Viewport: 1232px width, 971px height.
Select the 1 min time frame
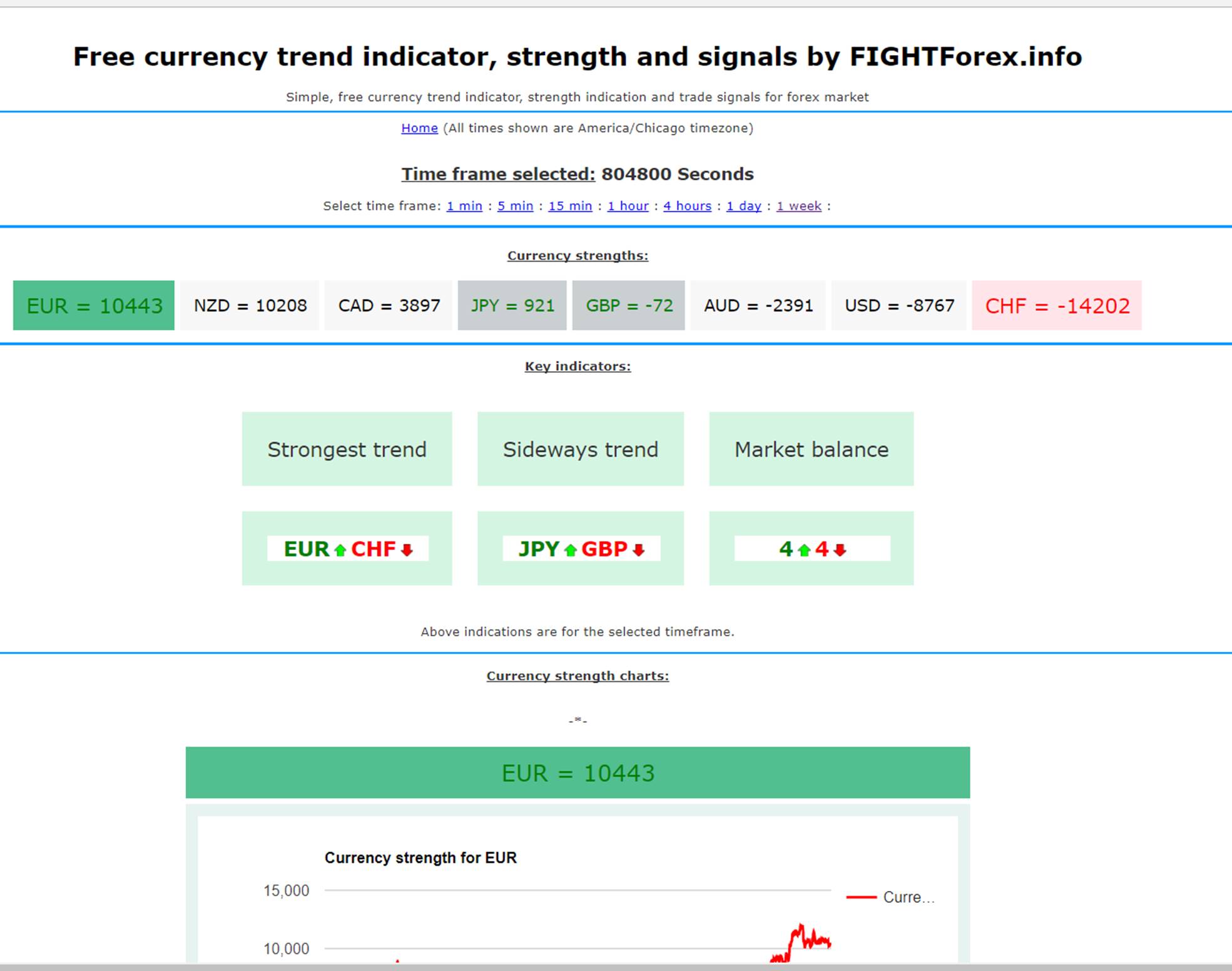tap(464, 206)
